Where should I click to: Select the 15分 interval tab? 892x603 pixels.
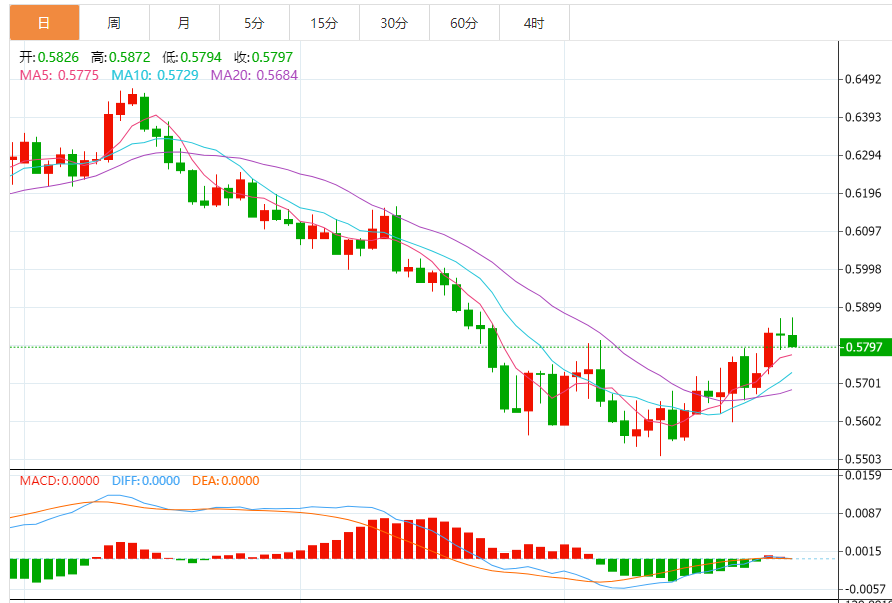point(324,22)
